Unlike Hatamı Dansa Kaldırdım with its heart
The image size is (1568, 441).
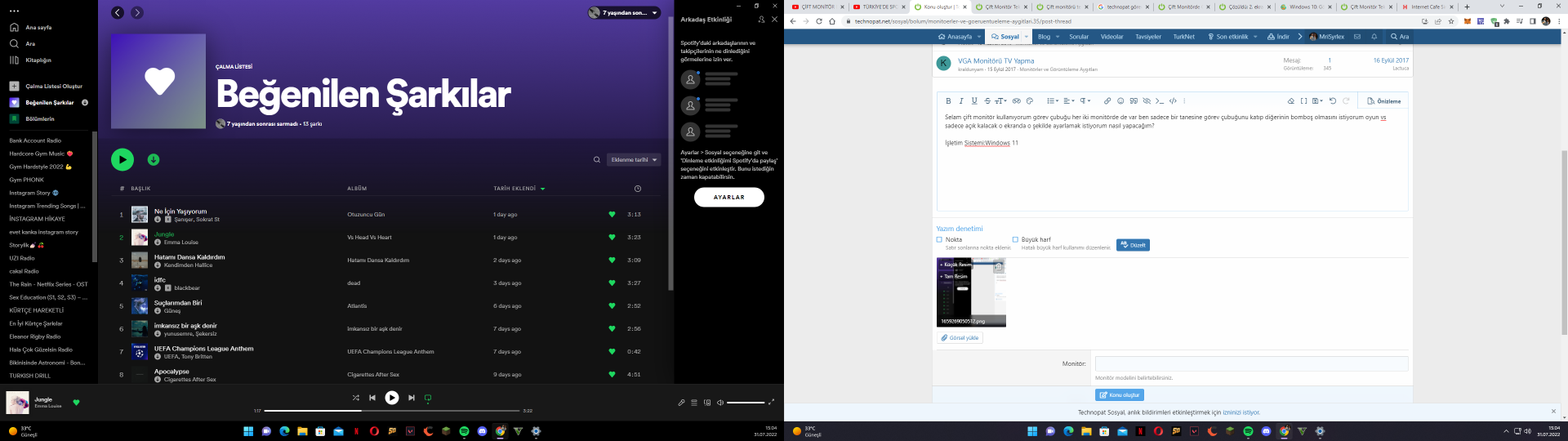612,260
